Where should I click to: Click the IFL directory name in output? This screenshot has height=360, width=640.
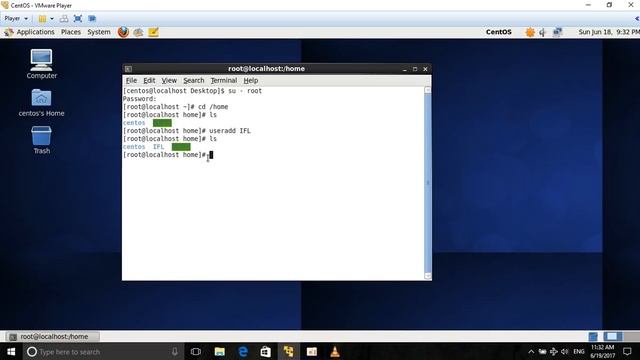[158, 147]
